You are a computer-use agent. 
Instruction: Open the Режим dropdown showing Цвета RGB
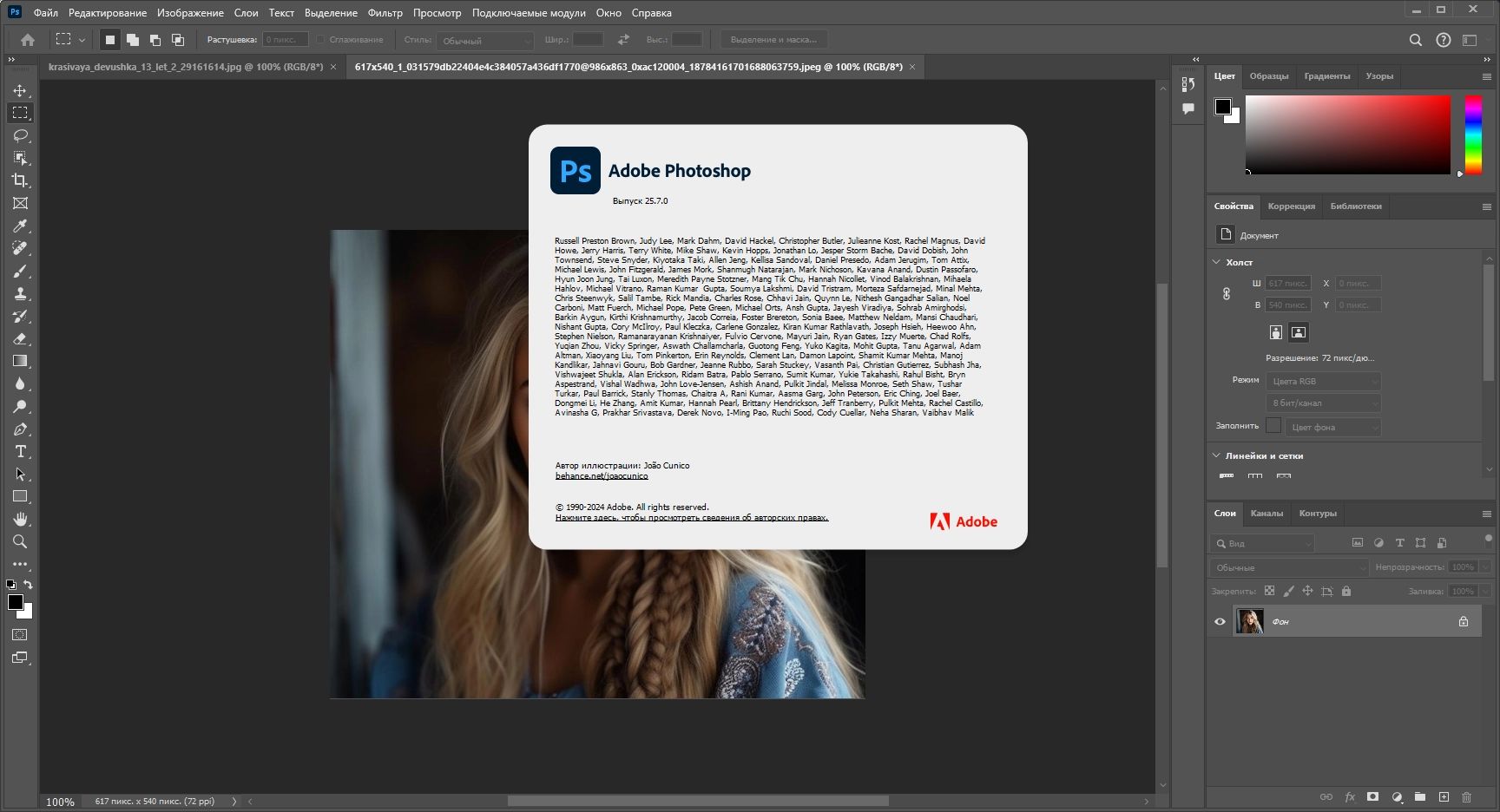tap(1323, 382)
